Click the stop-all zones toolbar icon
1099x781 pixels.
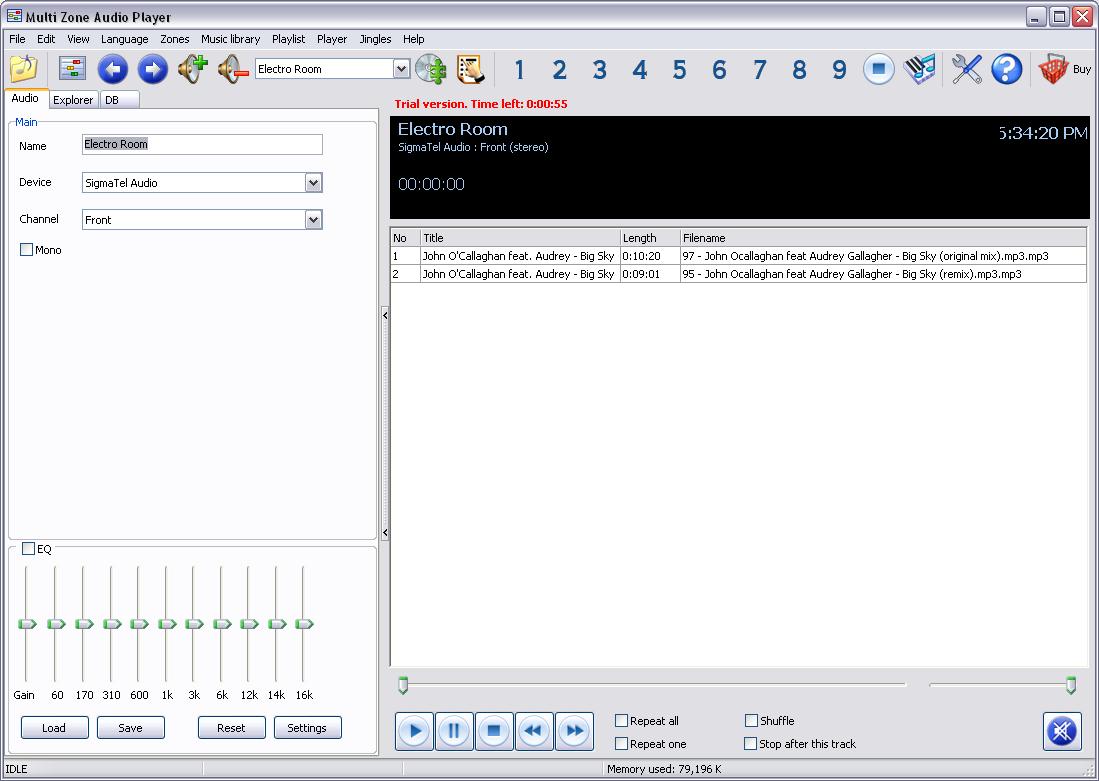click(x=878, y=69)
